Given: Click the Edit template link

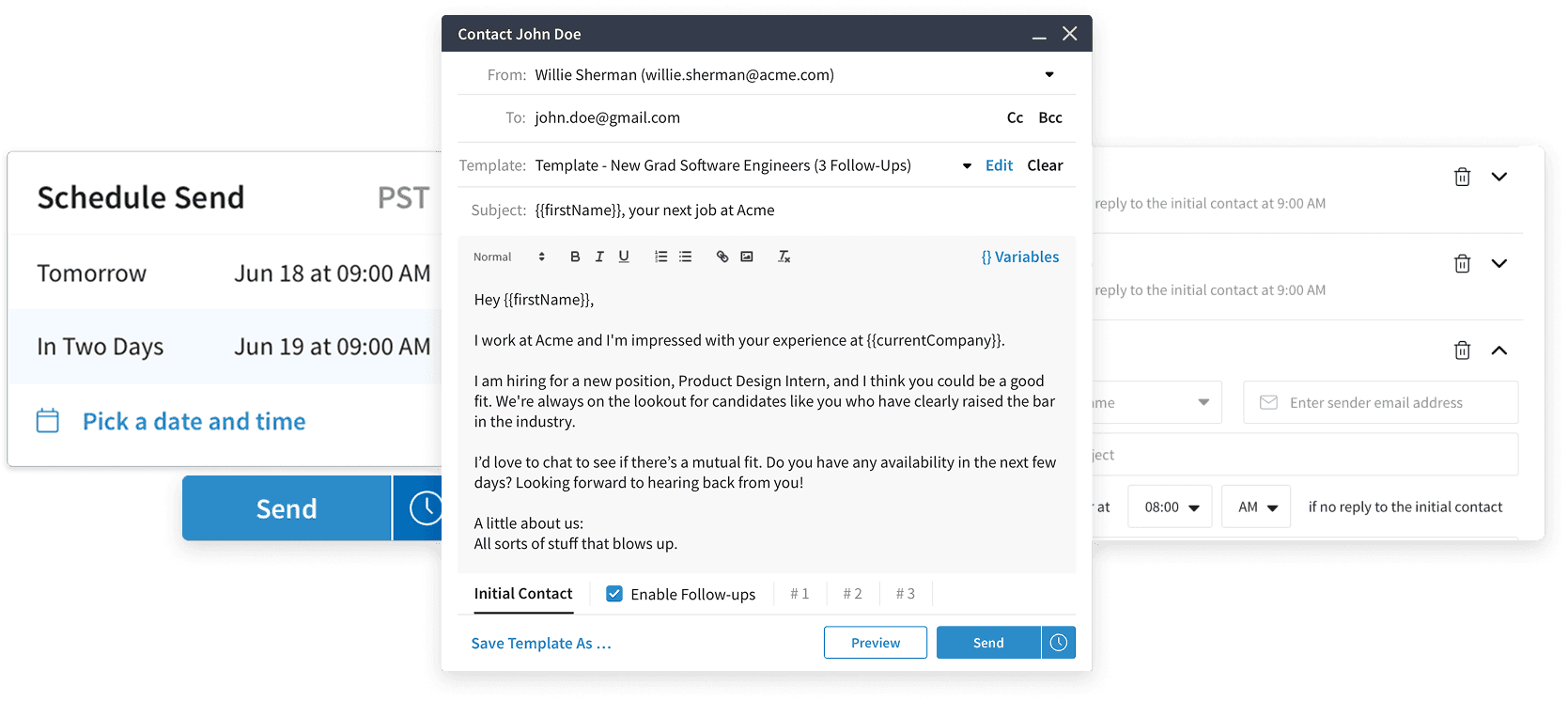Looking at the screenshot, I should pos(999,165).
